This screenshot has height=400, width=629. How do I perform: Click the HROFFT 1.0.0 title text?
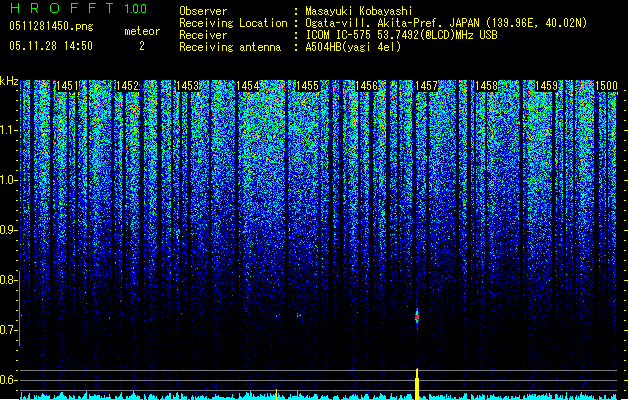tap(79, 8)
